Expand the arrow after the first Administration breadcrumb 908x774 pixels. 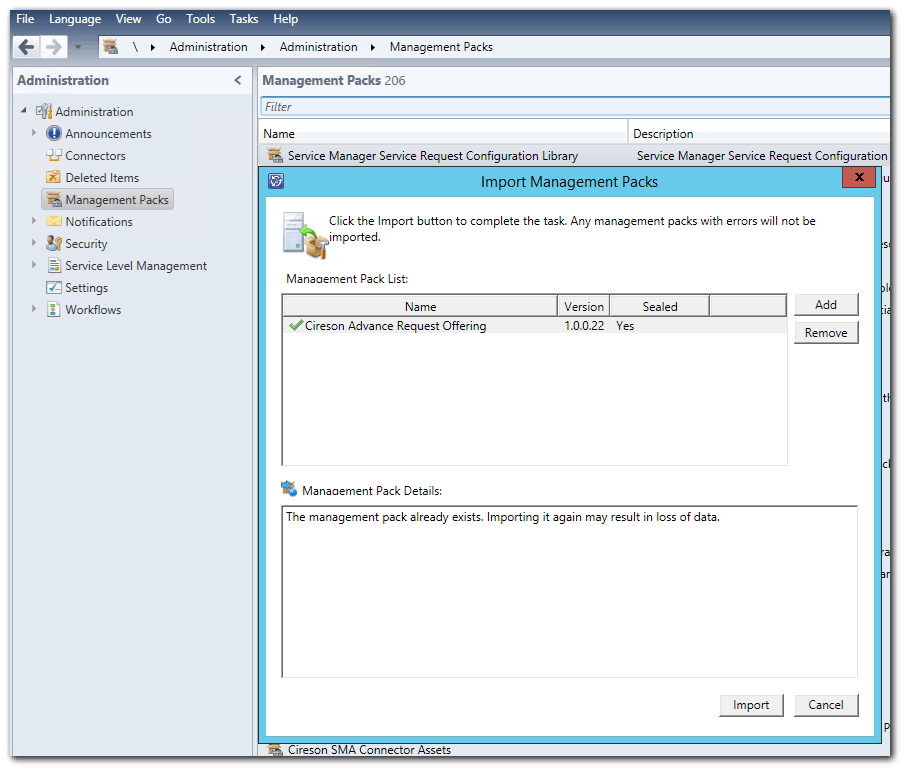click(263, 47)
